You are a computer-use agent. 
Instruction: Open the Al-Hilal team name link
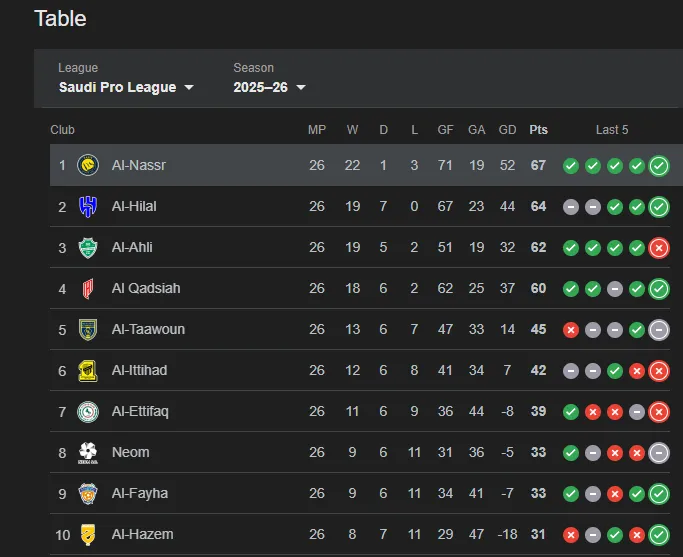coord(134,206)
